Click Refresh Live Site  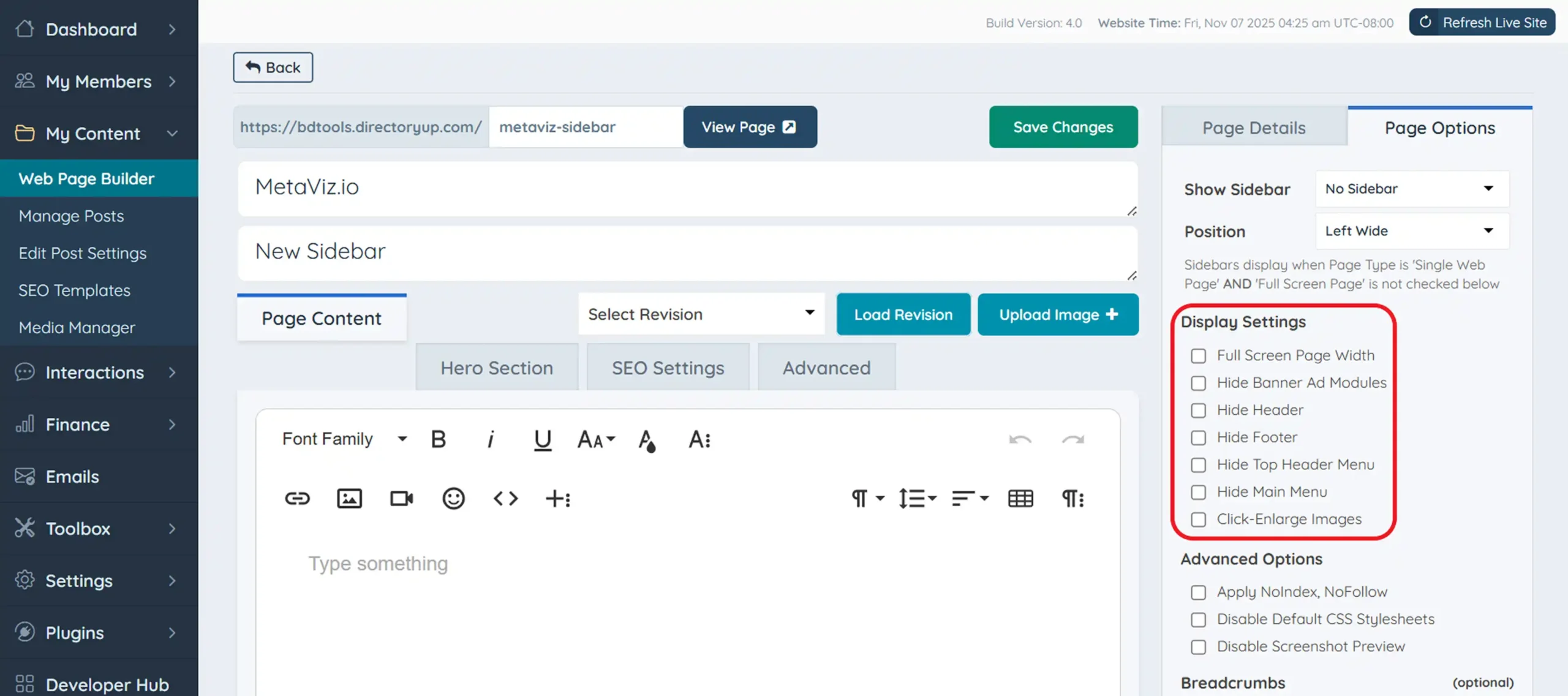[1482, 22]
